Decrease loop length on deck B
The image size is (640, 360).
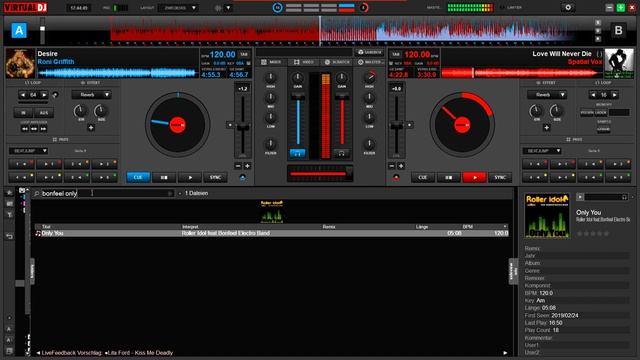(x=593, y=95)
